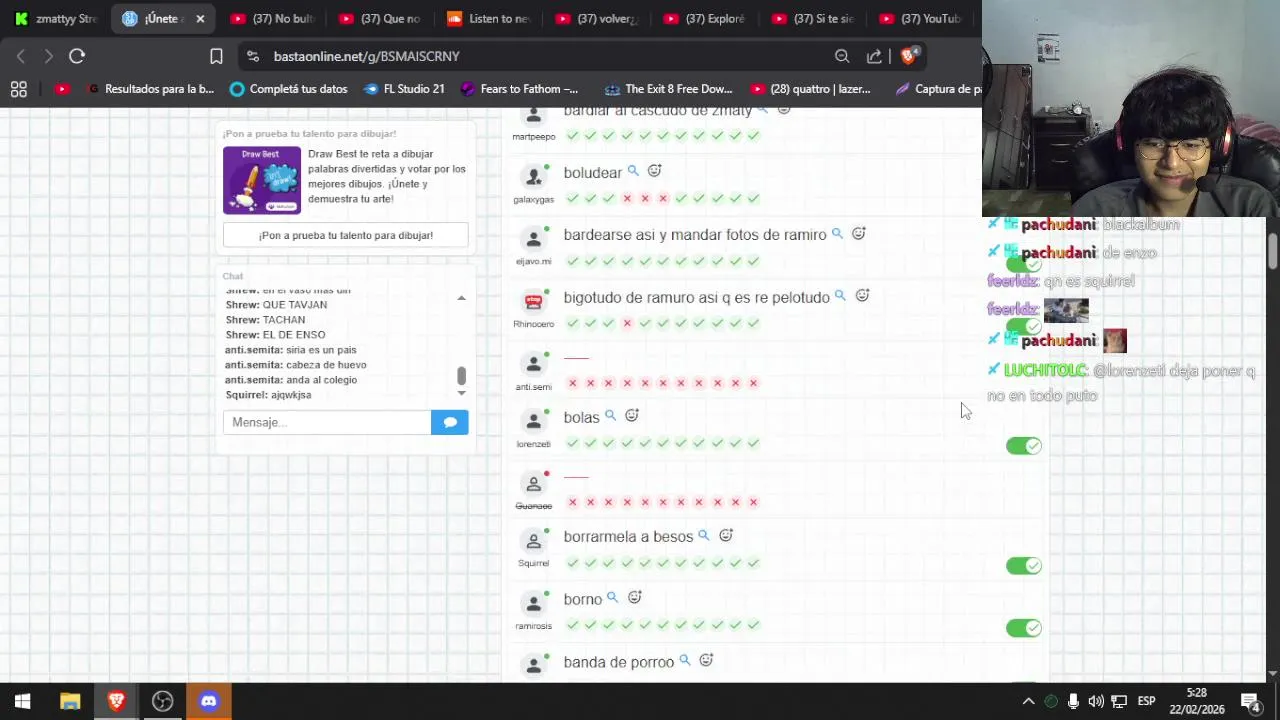Send chat message with blue button
This screenshot has width=1280, height=720.
[x=450, y=422]
